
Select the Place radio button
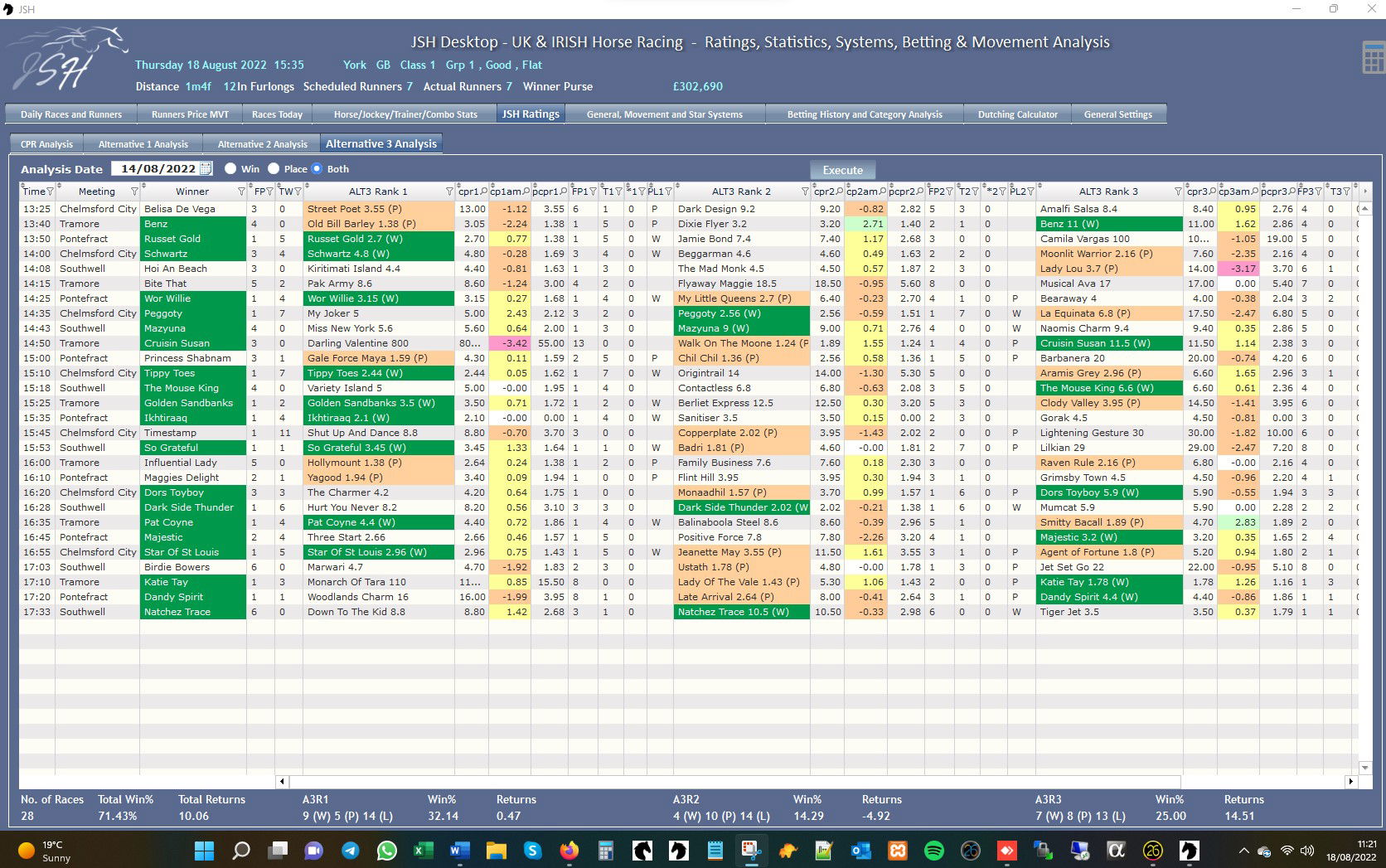pyautogui.click(x=274, y=168)
